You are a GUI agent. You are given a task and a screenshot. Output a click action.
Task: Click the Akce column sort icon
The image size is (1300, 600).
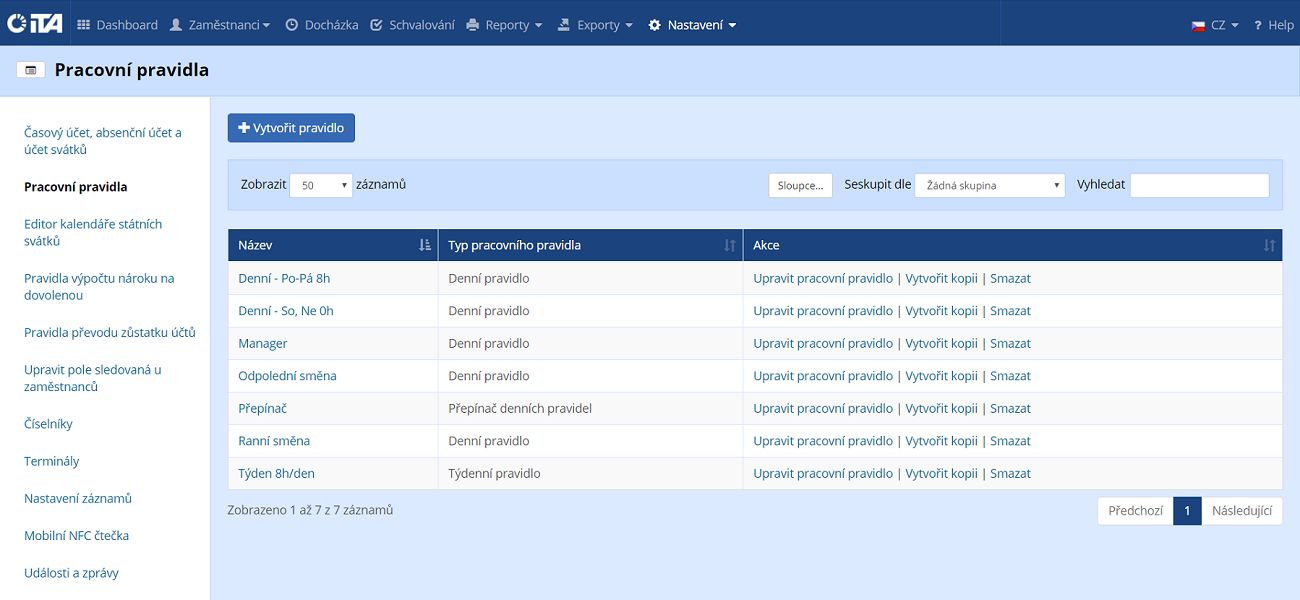tap(1269, 245)
